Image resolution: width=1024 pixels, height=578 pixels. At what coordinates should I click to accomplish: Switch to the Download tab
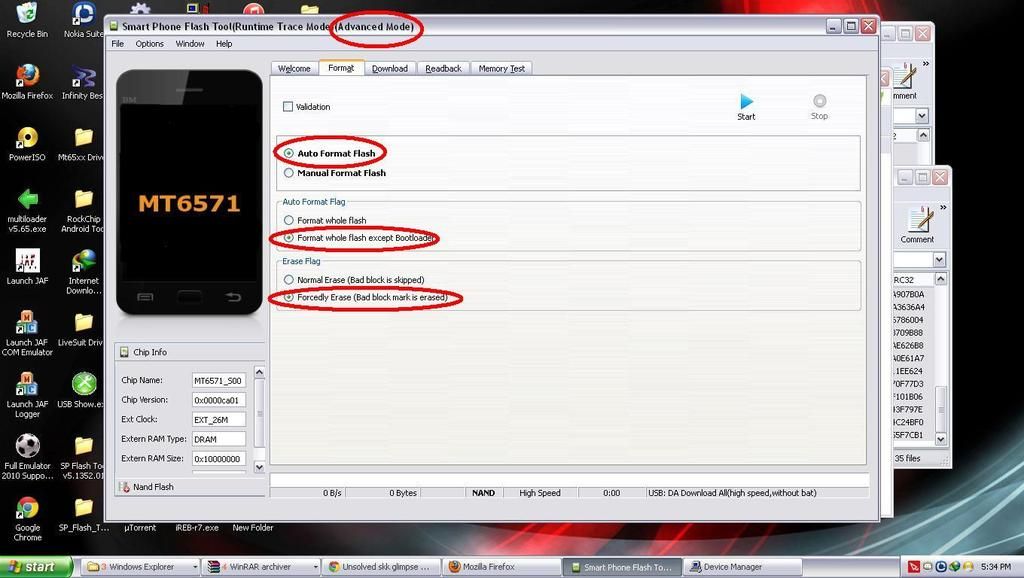(389, 69)
